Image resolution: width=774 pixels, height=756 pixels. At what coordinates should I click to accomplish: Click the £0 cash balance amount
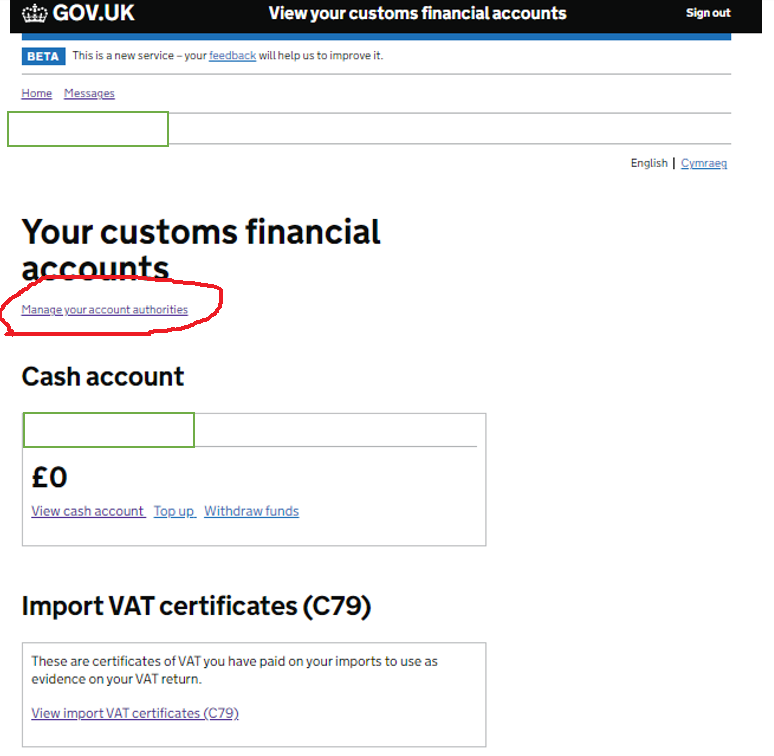point(50,477)
